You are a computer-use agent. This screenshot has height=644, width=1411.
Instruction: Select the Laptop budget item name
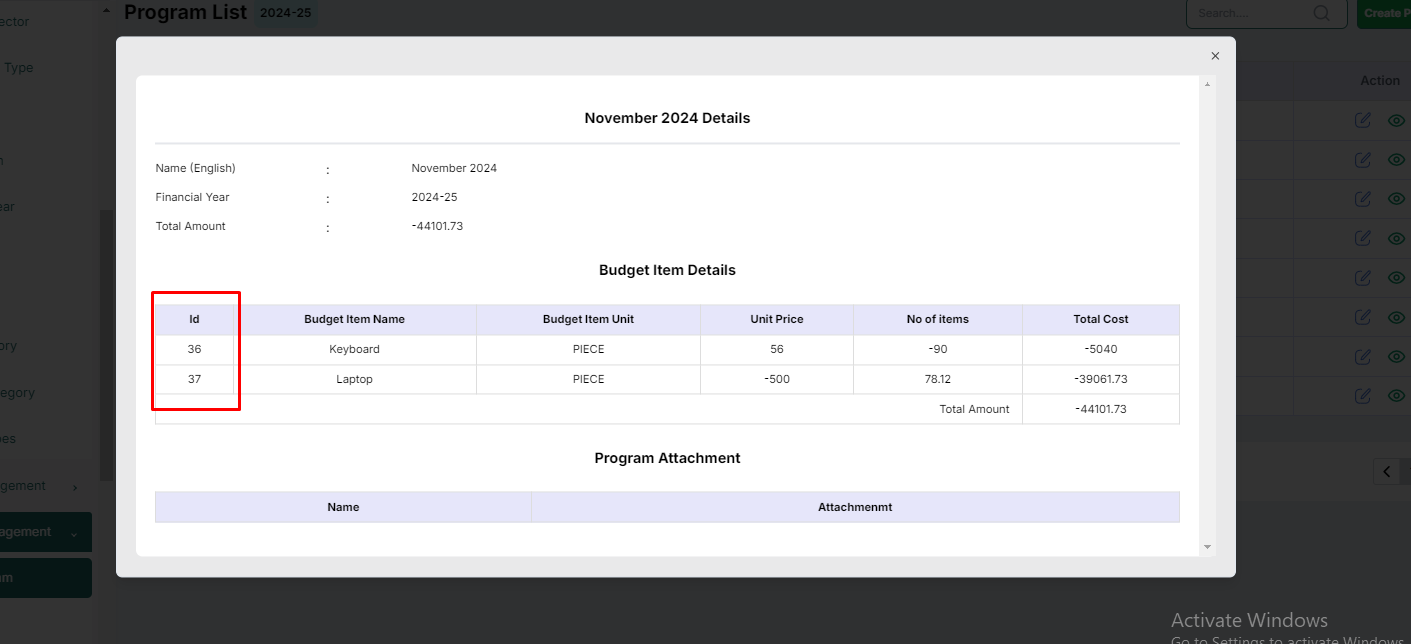point(354,380)
